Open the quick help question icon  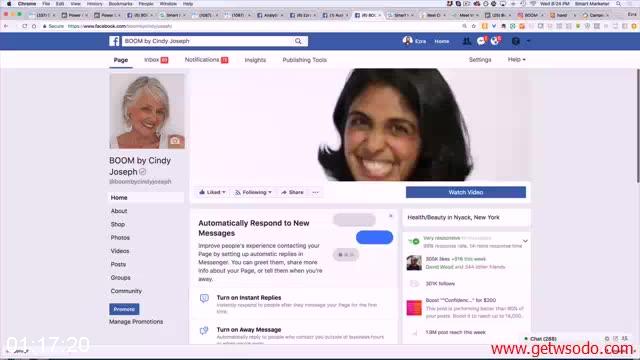click(x=516, y=41)
